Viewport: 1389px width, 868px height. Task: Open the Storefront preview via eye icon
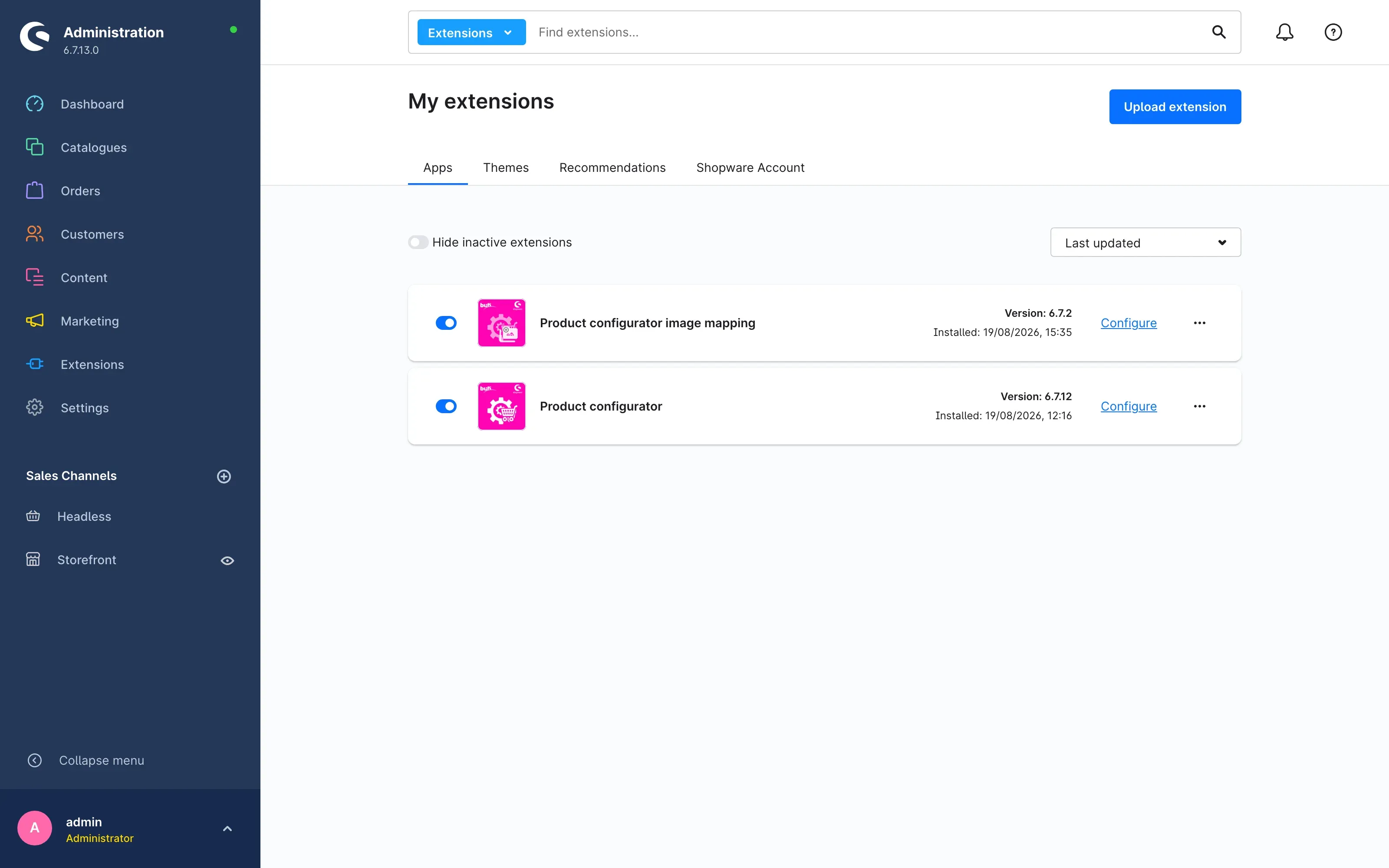point(227,560)
